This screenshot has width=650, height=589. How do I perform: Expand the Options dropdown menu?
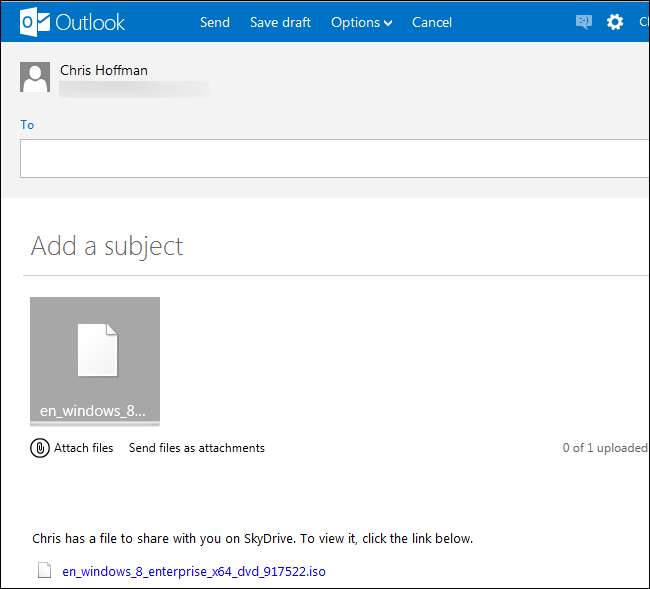coord(361,22)
